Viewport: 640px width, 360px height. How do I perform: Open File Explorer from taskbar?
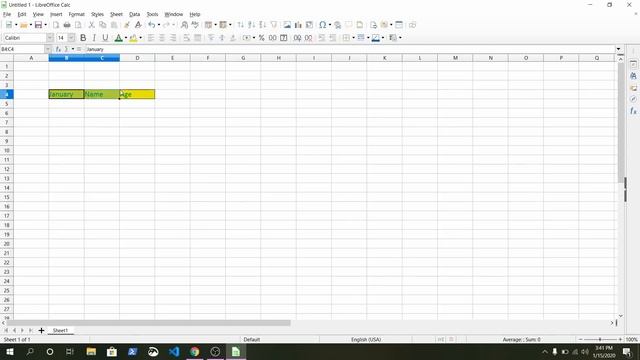(91, 351)
